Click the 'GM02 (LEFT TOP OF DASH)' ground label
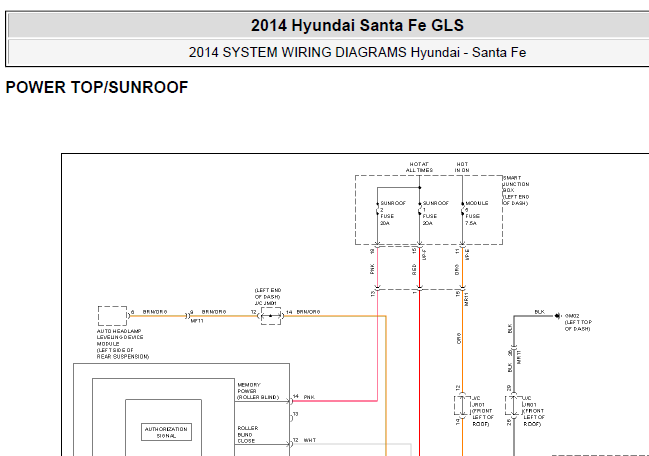 tap(578, 322)
